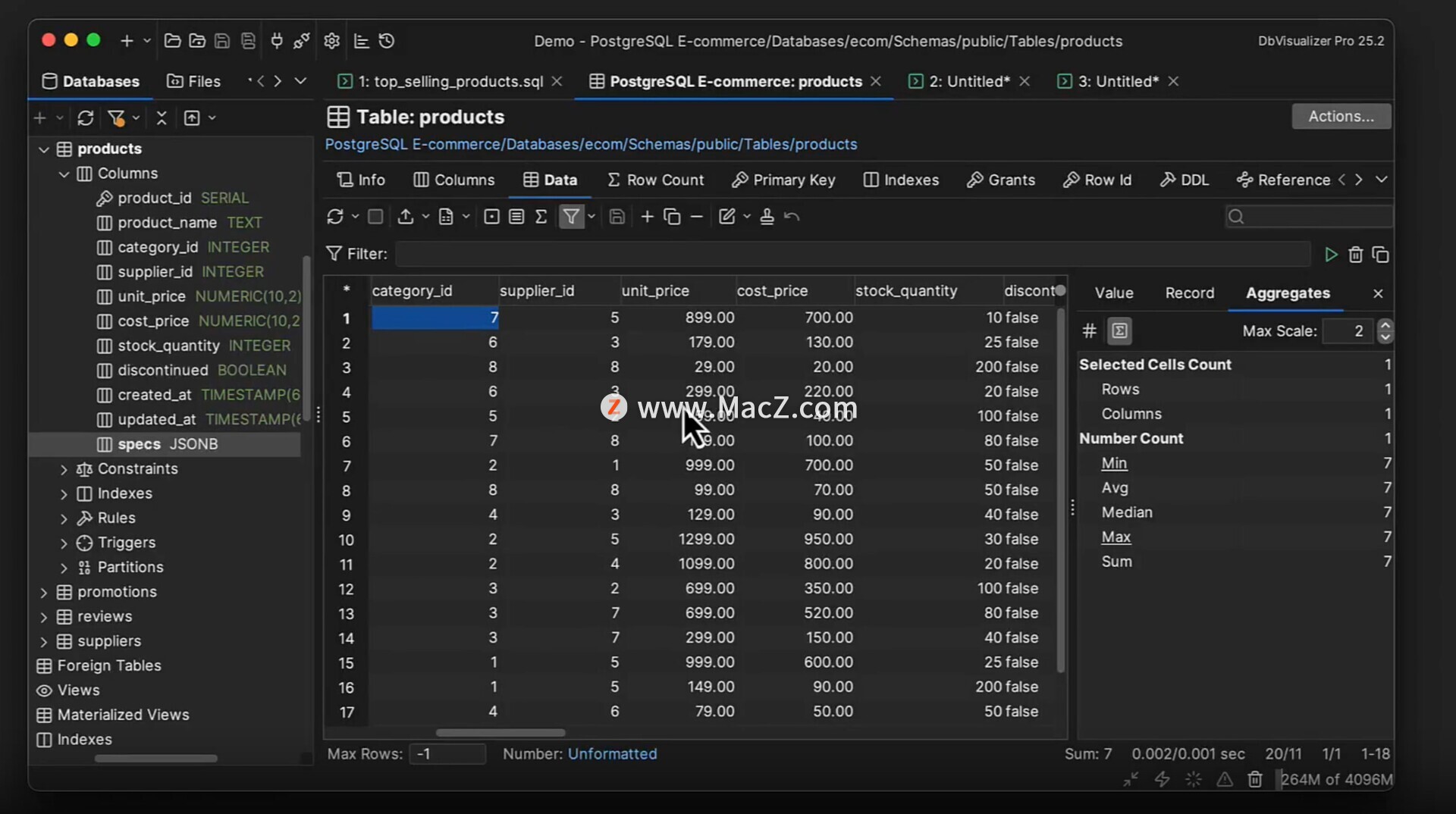
Task: Click the Unformatted number format link
Action: (612, 754)
